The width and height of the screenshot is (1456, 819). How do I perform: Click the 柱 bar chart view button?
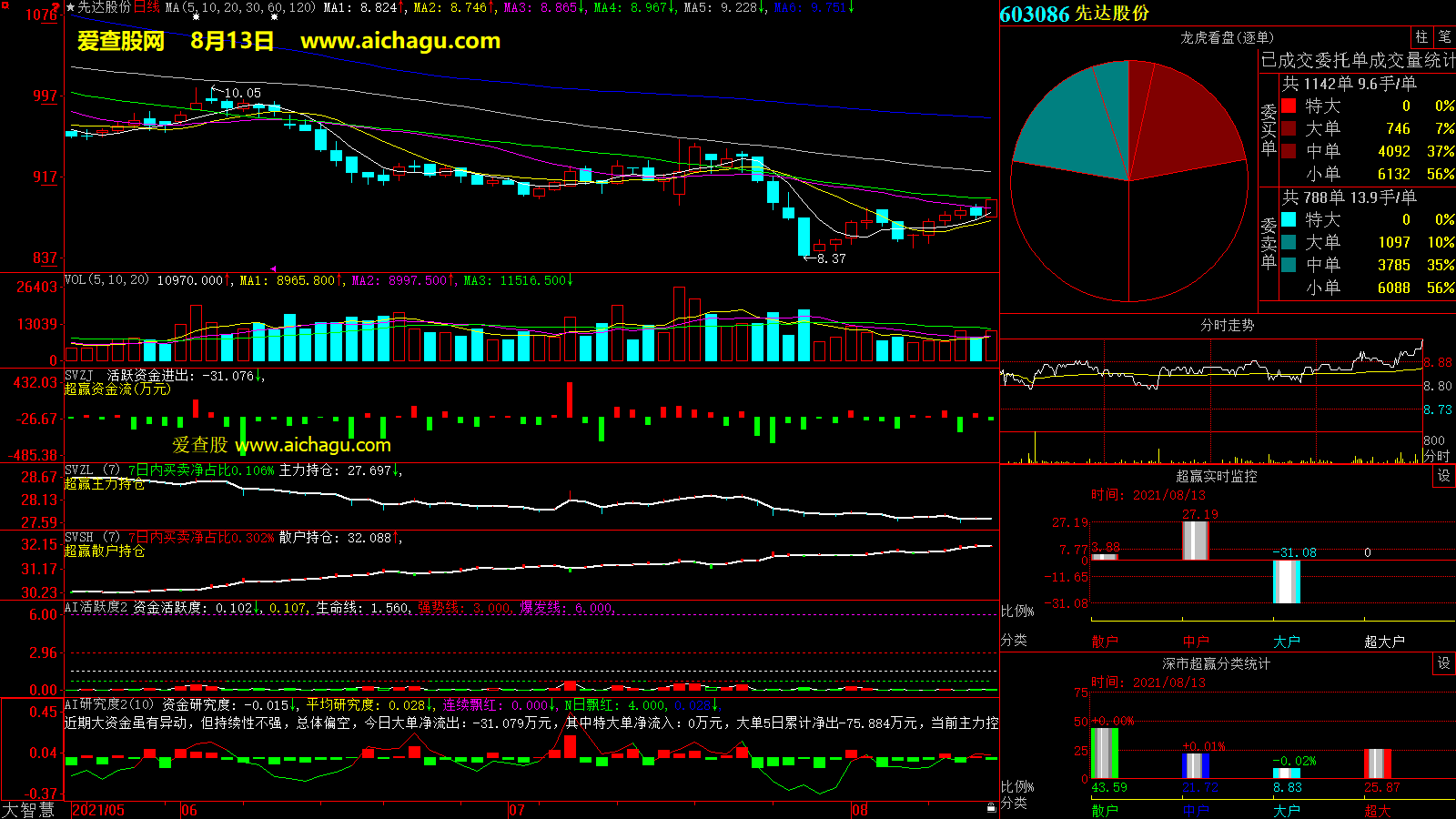coord(1421,37)
